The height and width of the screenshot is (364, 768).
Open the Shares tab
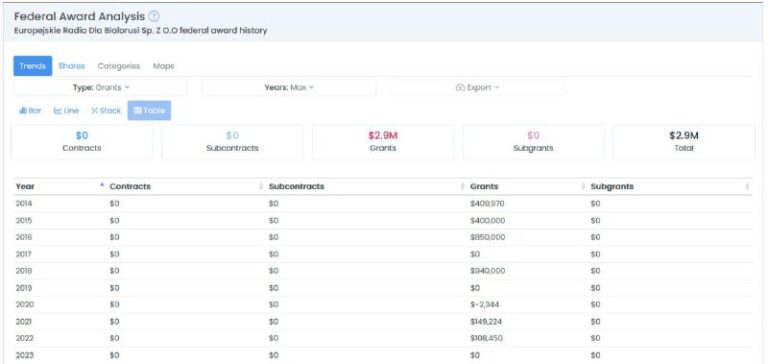(72, 66)
